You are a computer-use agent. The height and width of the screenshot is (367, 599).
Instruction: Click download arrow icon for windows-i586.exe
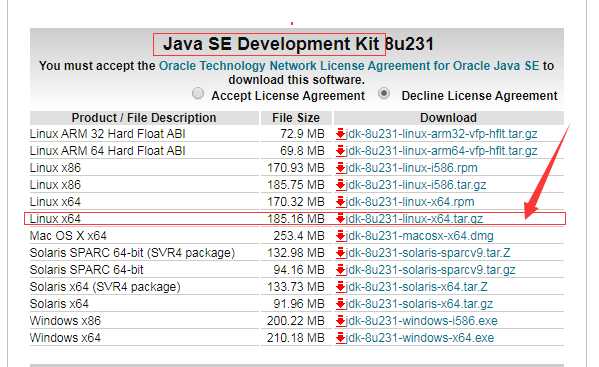[x=341, y=321]
